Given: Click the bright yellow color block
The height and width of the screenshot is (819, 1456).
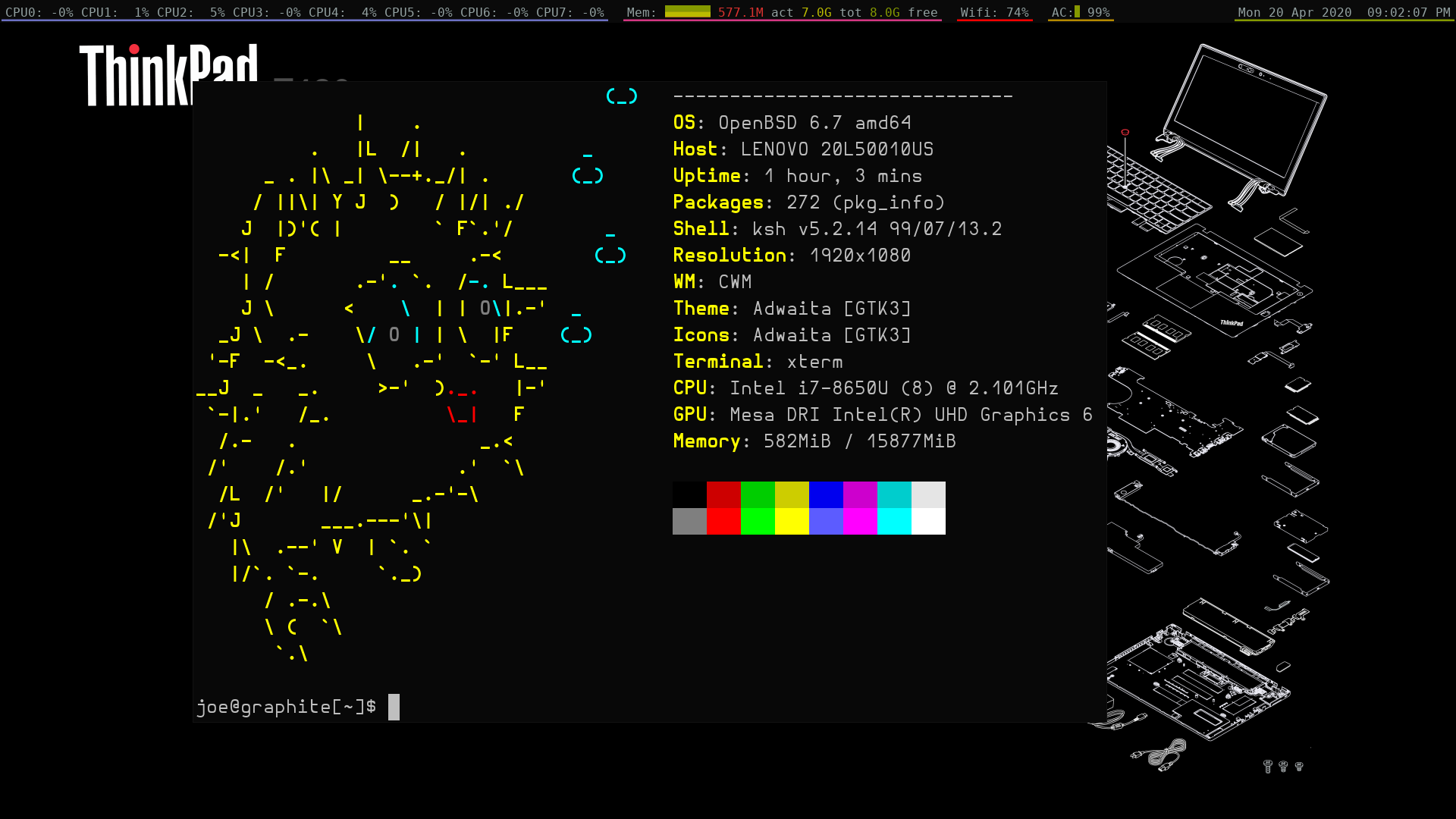Looking at the screenshot, I should (x=792, y=521).
